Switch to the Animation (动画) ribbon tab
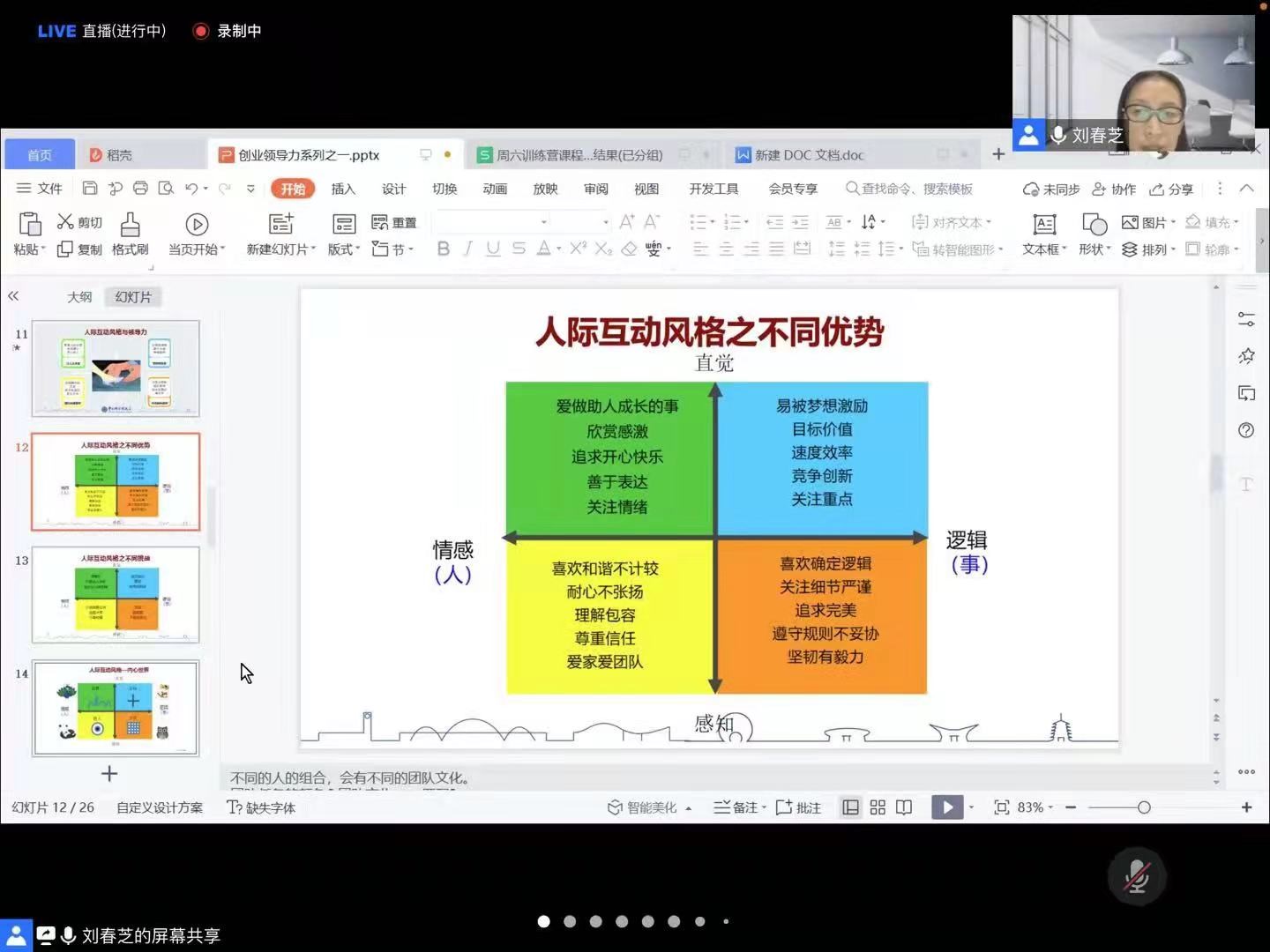This screenshot has height=952, width=1270. point(495,189)
